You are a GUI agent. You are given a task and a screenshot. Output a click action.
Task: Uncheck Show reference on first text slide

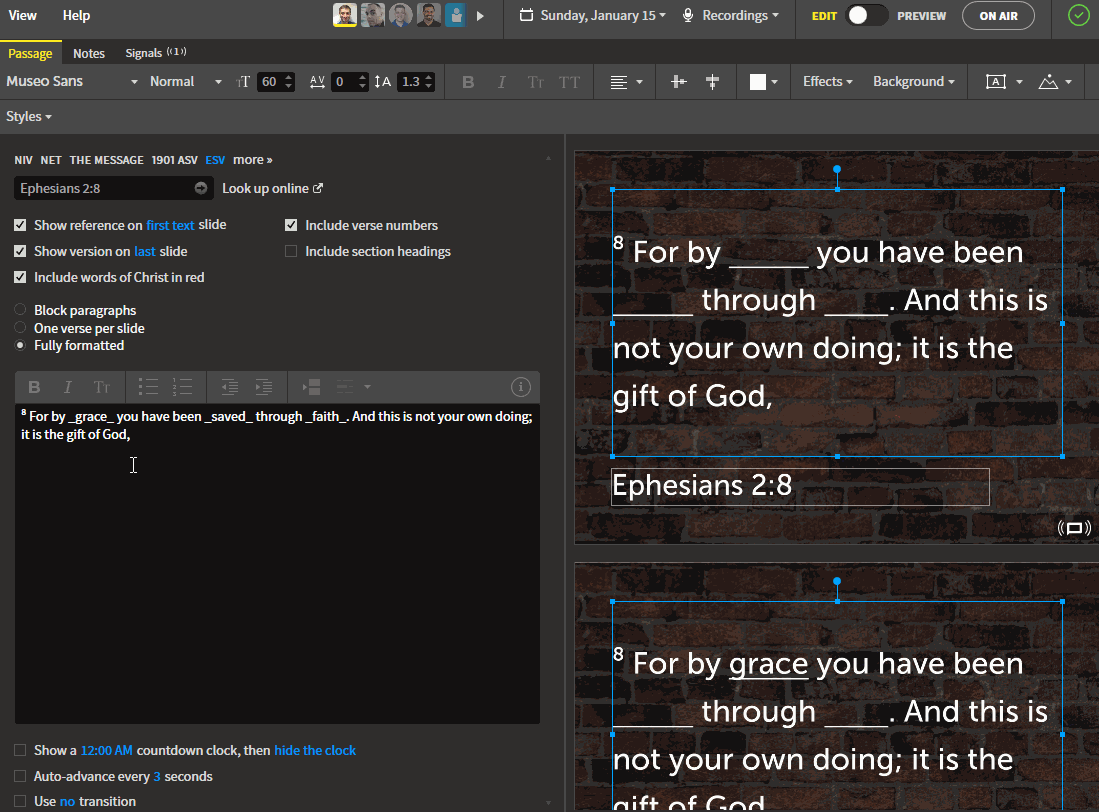[x=20, y=225]
